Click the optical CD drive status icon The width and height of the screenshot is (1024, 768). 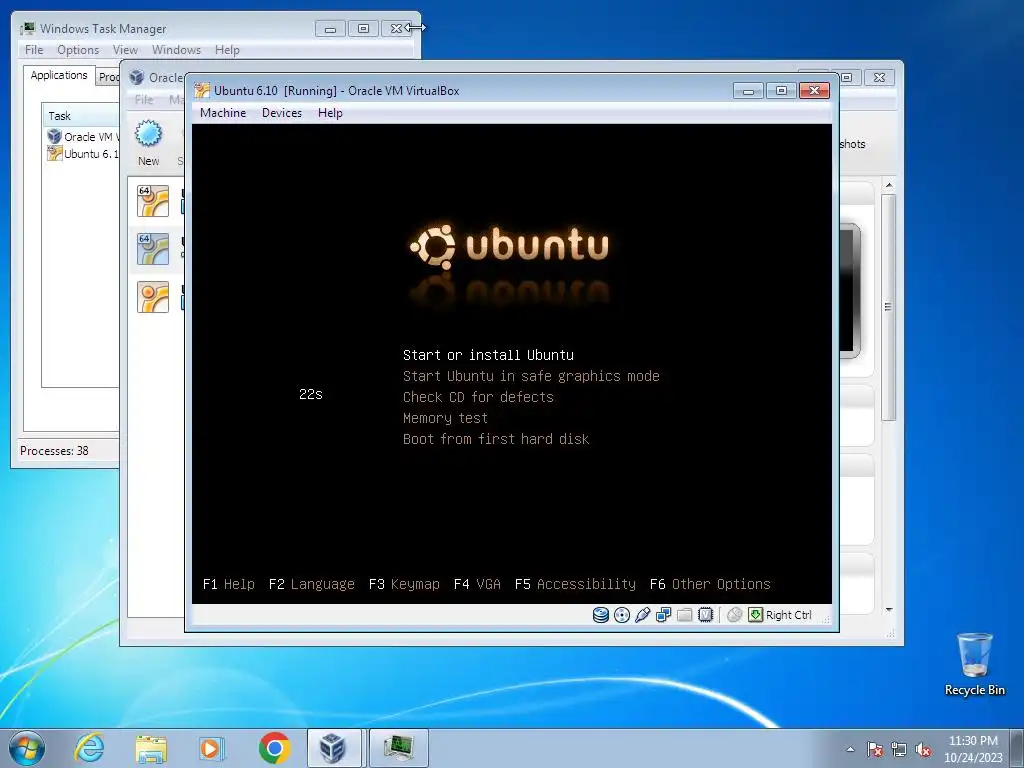(x=622, y=615)
